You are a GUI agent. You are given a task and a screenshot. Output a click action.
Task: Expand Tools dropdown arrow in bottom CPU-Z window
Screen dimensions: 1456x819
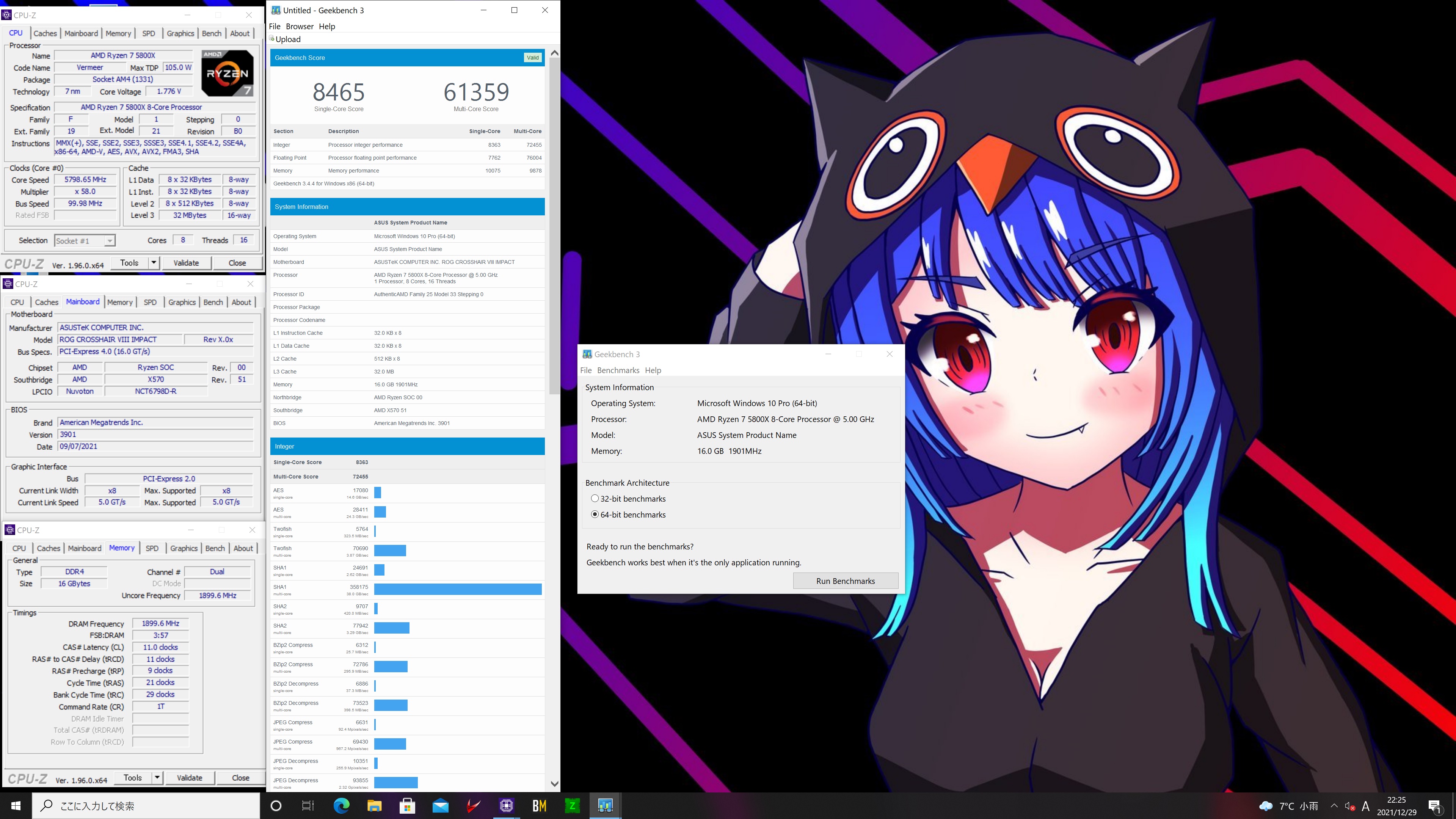pyautogui.click(x=157, y=778)
